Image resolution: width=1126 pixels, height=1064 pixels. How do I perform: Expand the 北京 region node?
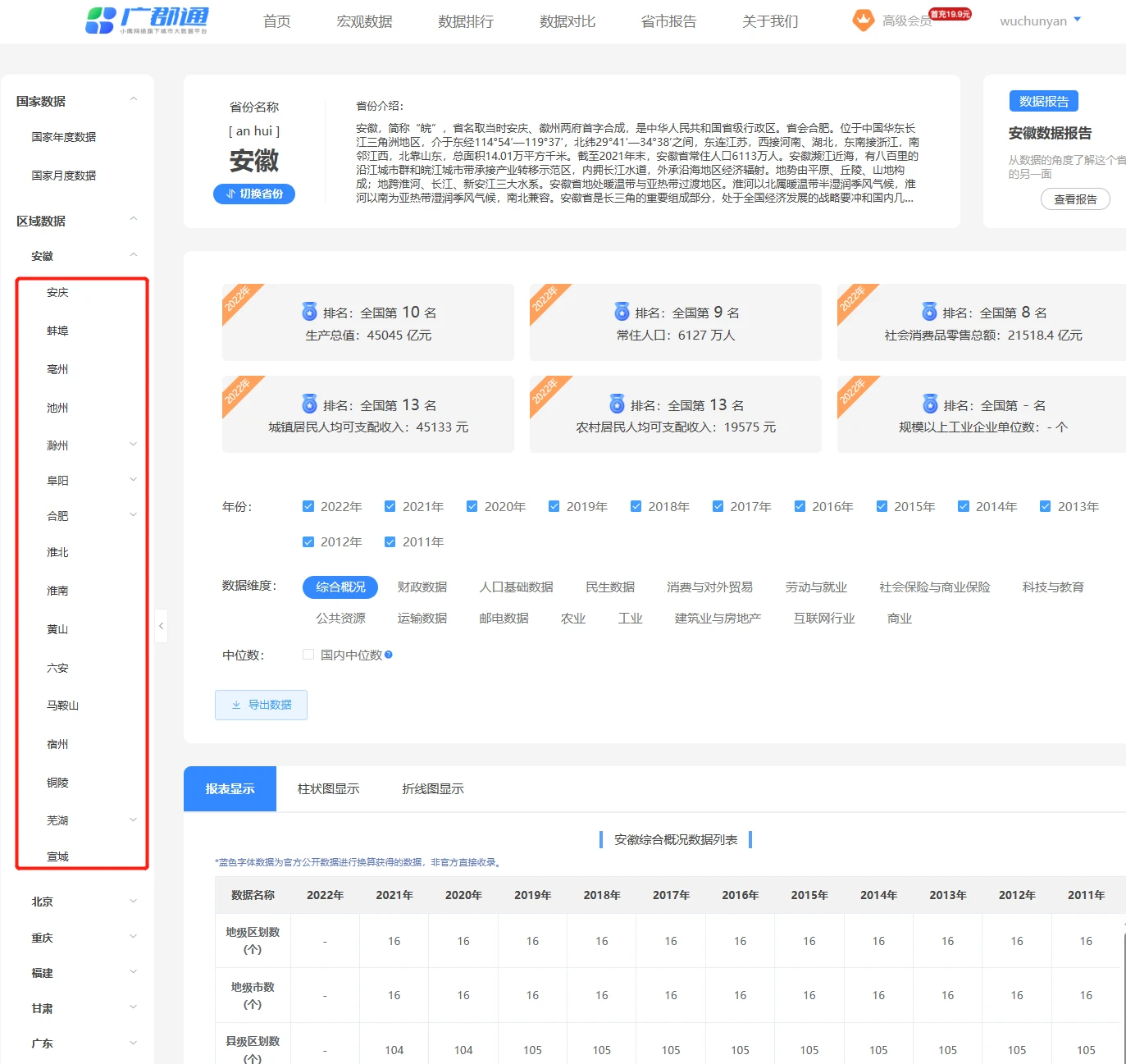[x=134, y=901]
